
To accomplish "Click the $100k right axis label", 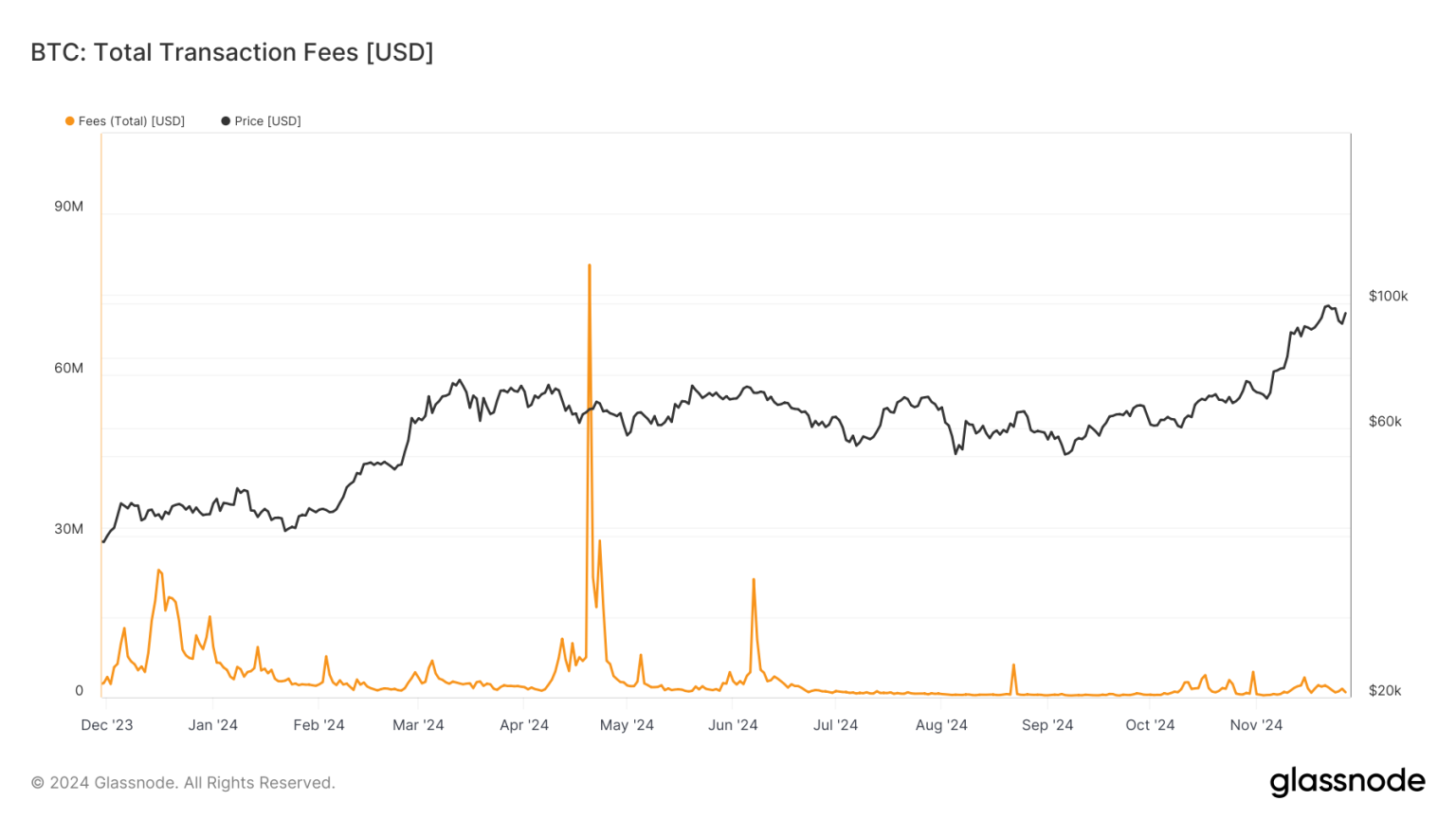I will [1388, 297].
